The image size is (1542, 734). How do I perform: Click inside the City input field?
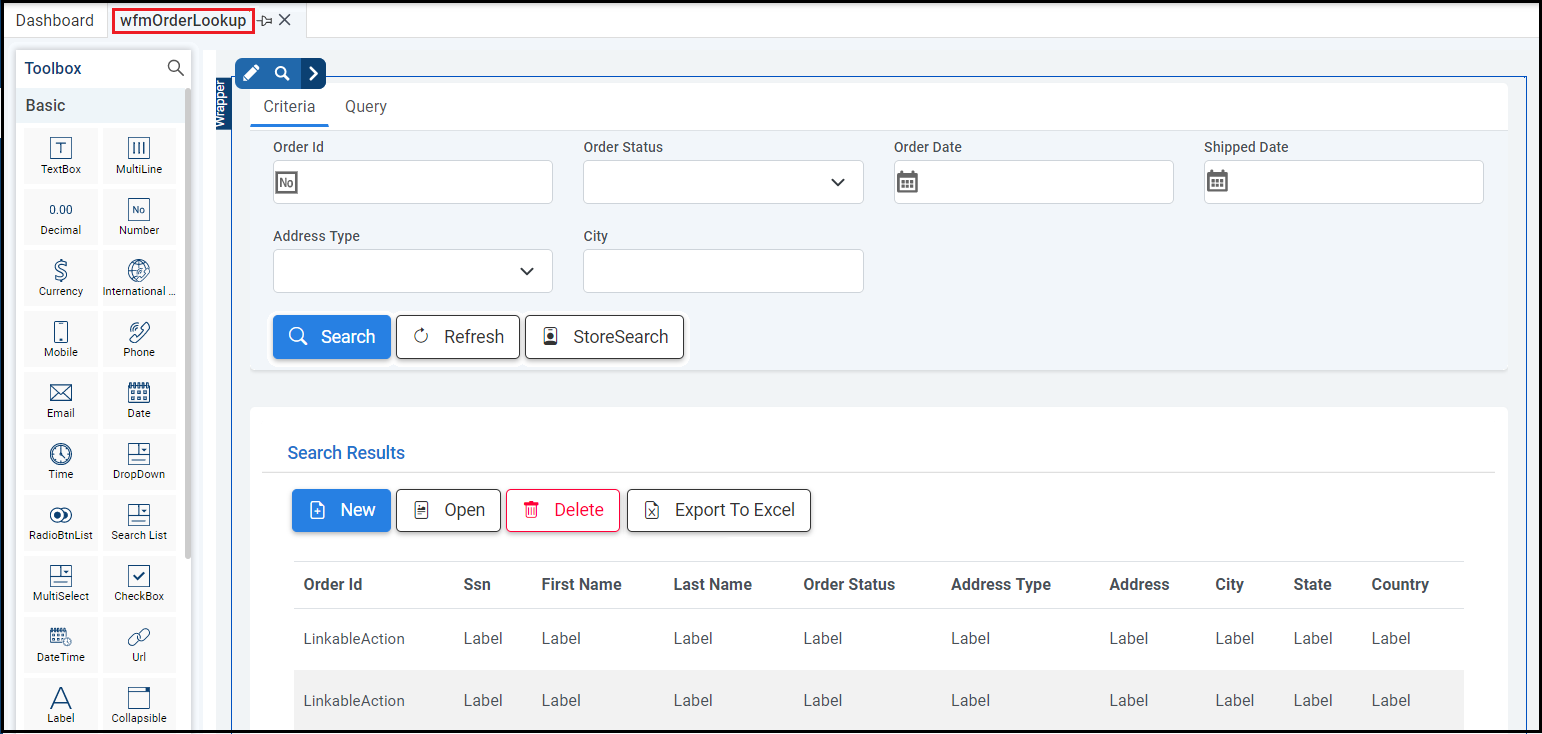point(723,271)
